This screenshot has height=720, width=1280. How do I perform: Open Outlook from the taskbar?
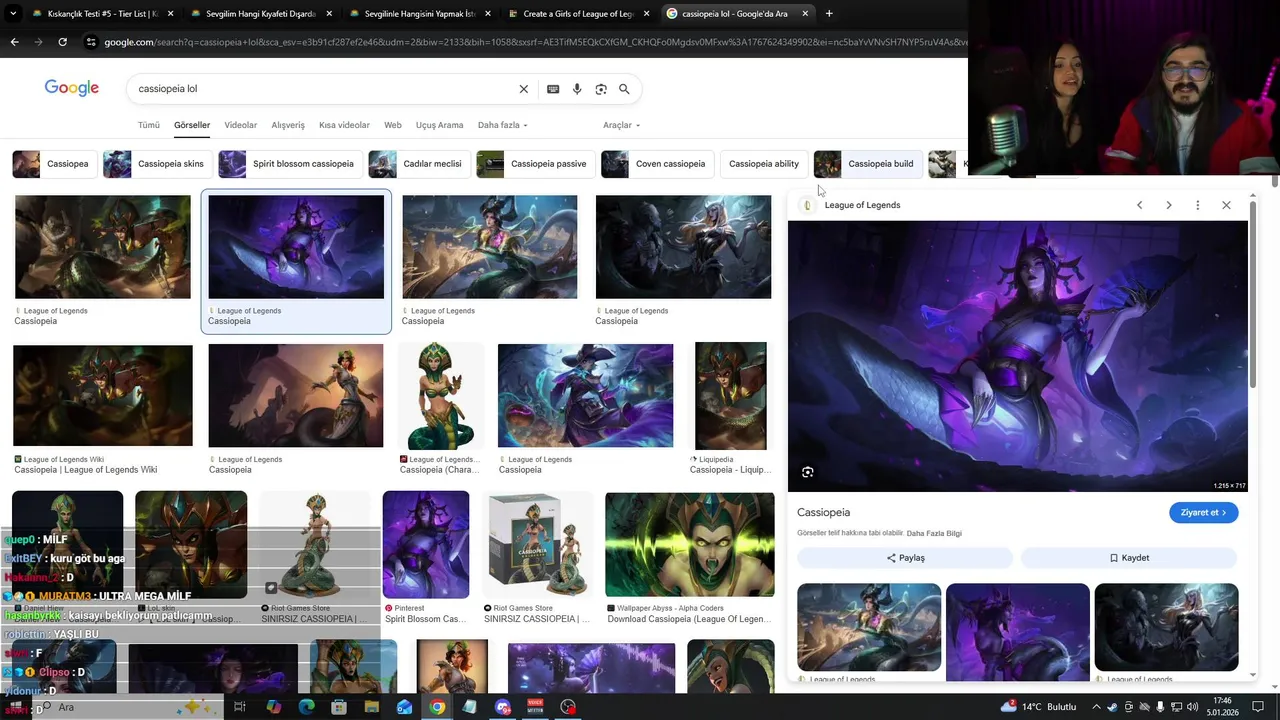pos(404,707)
